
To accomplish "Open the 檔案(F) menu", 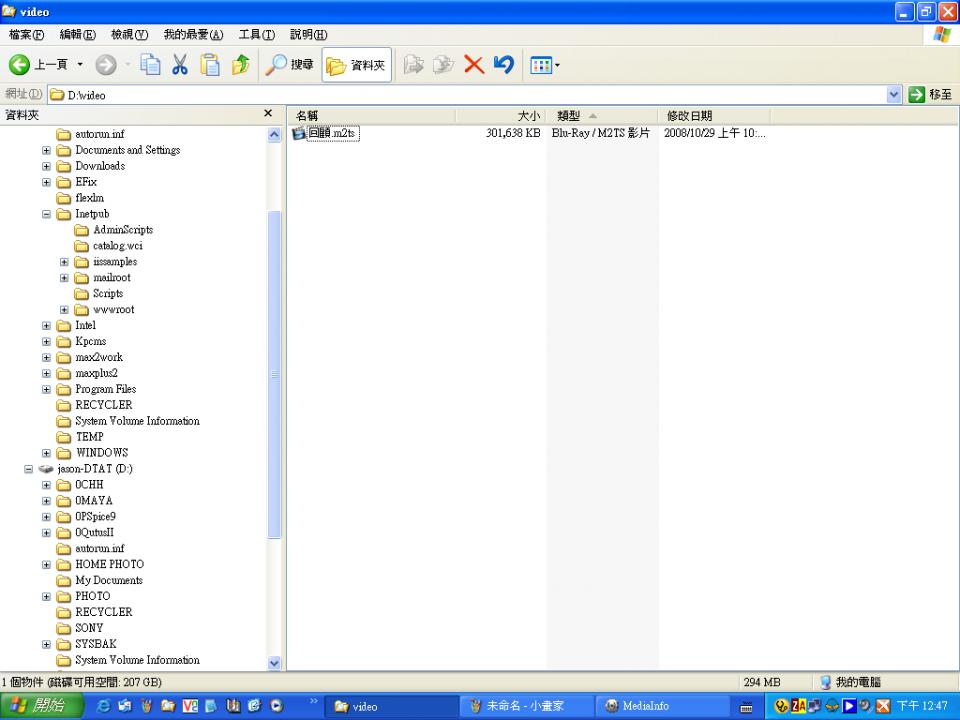I will click(26, 35).
